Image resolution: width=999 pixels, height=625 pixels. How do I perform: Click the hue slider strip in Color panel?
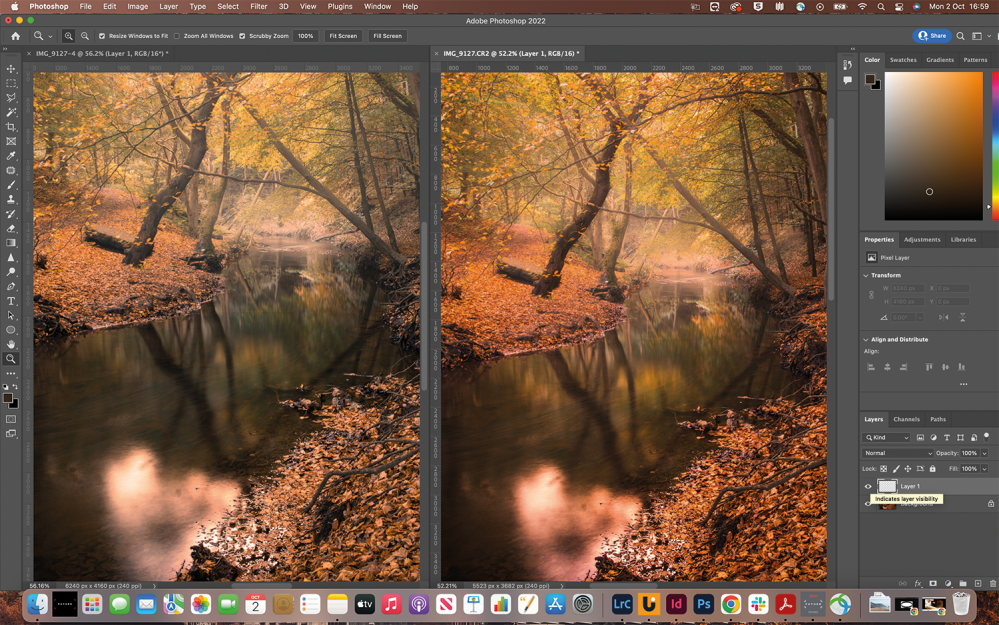point(995,146)
